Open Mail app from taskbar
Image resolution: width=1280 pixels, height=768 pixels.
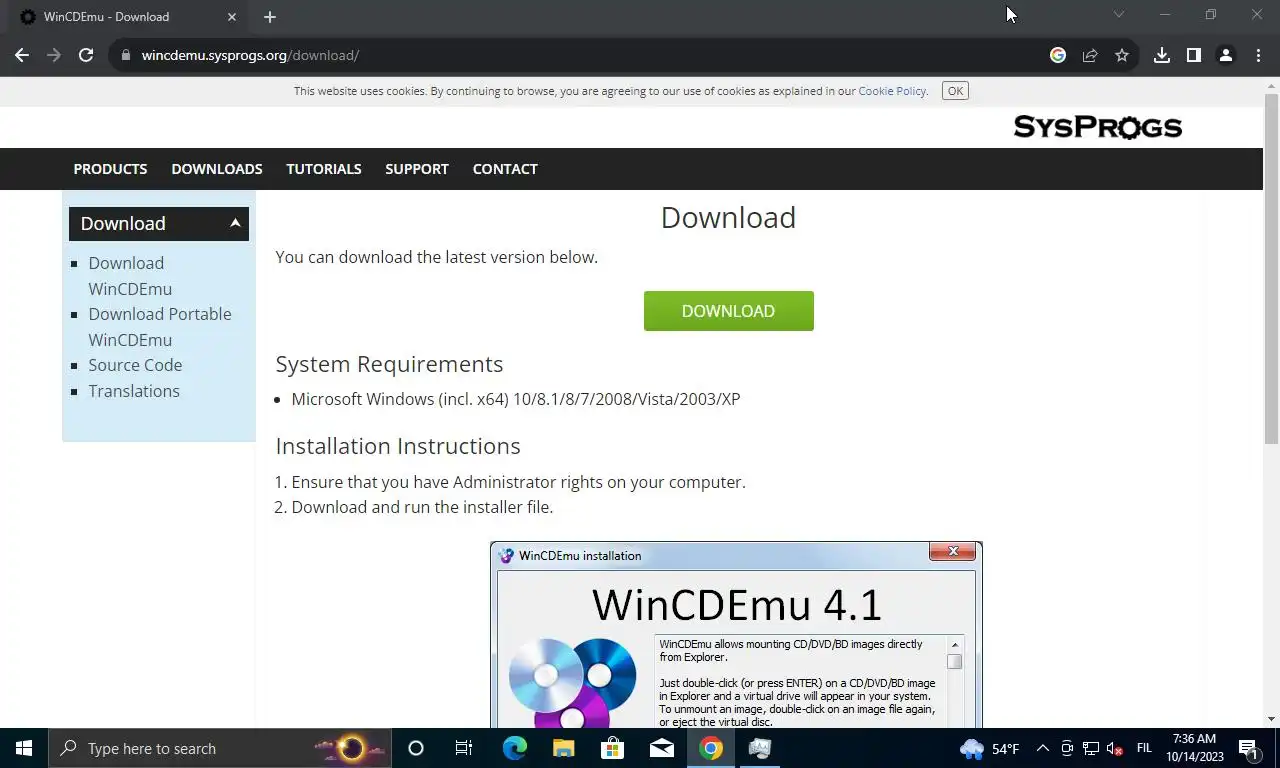pos(661,748)
